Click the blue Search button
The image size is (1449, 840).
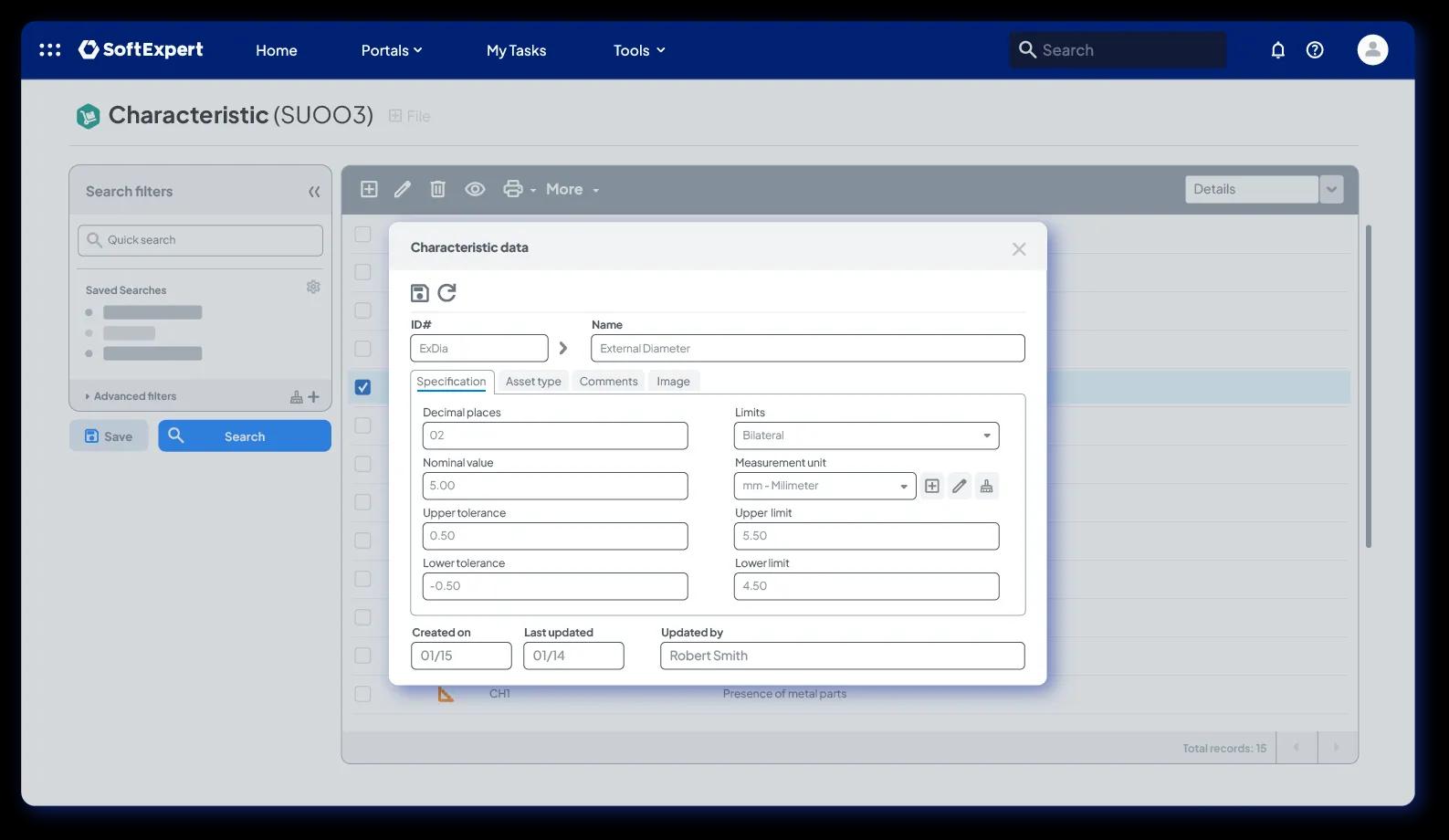coord(245,436)
